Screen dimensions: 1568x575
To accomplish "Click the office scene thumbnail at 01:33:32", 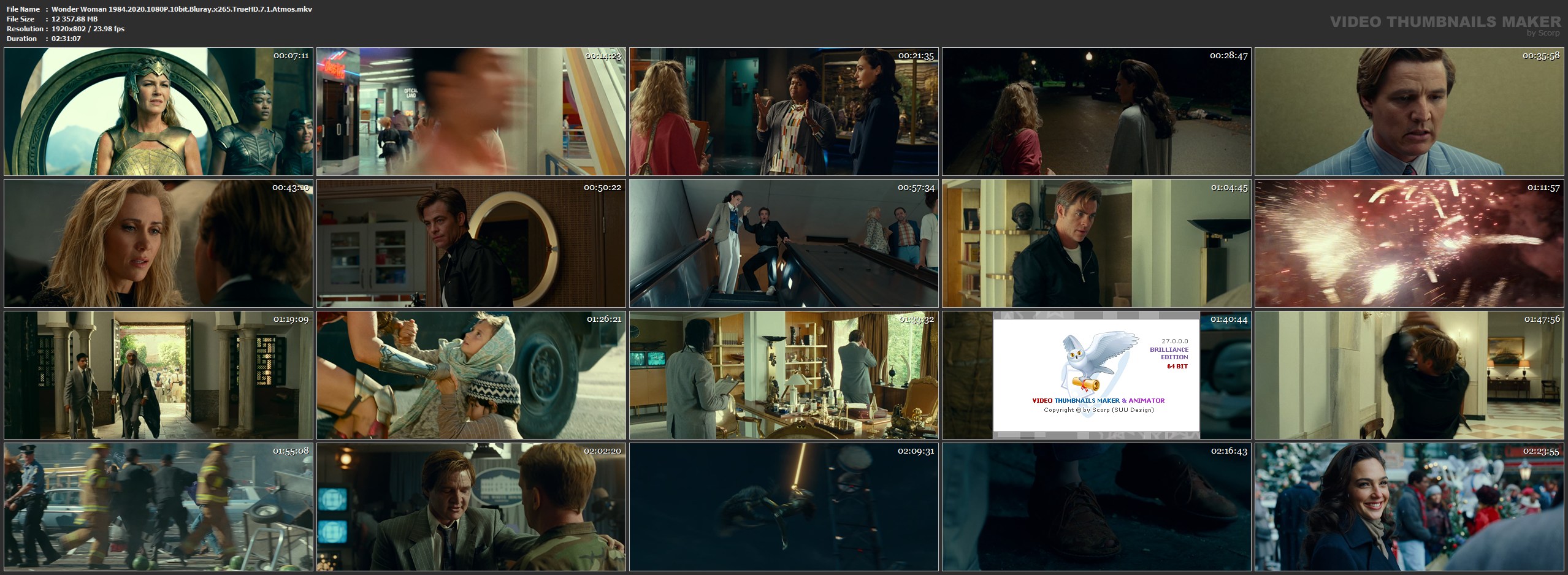I will [x=784, y=375].
